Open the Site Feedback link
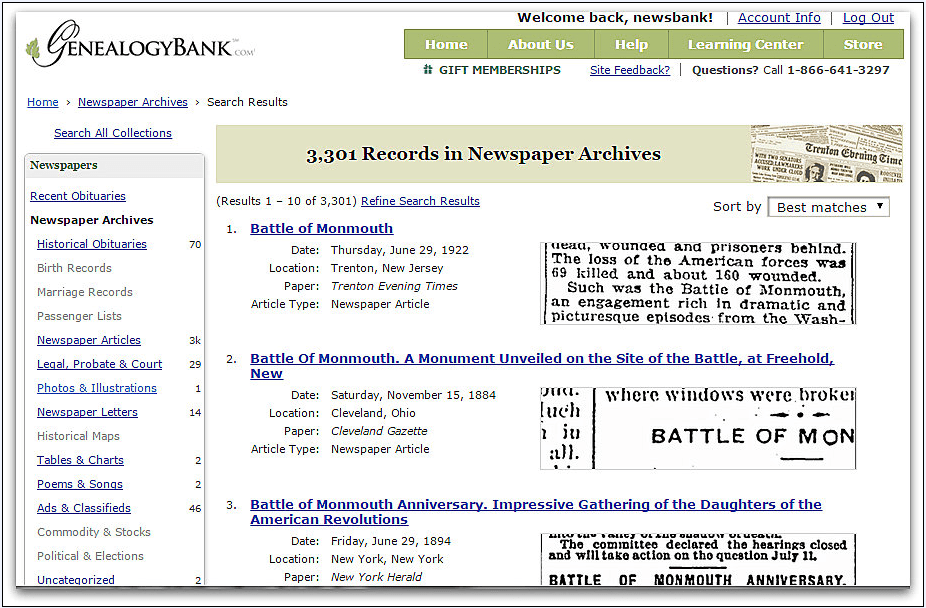The height and width of the screenshot is (608, 926). tap(630, 70)
